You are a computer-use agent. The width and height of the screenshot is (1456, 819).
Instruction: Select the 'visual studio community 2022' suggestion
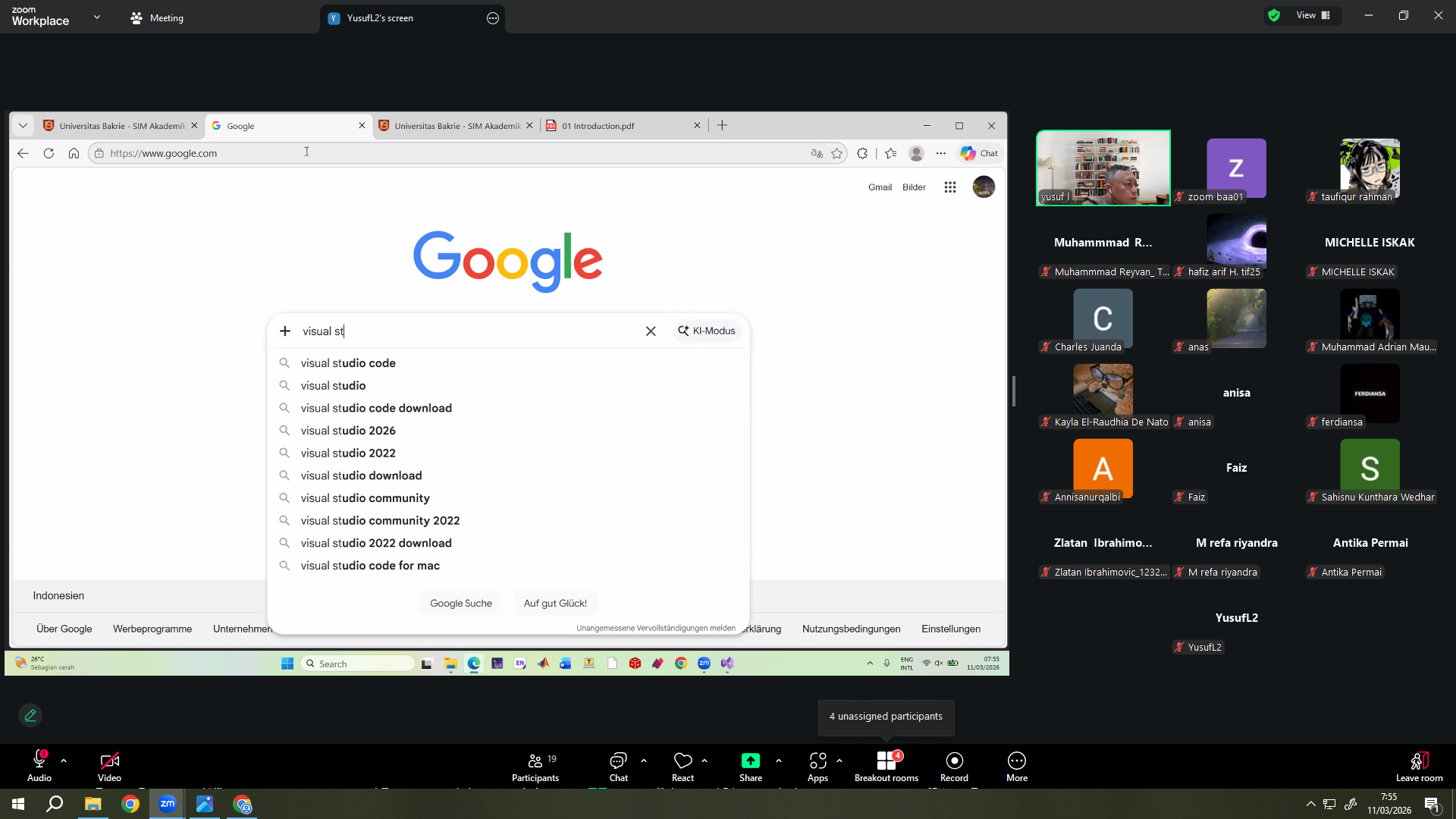[508, 521]
